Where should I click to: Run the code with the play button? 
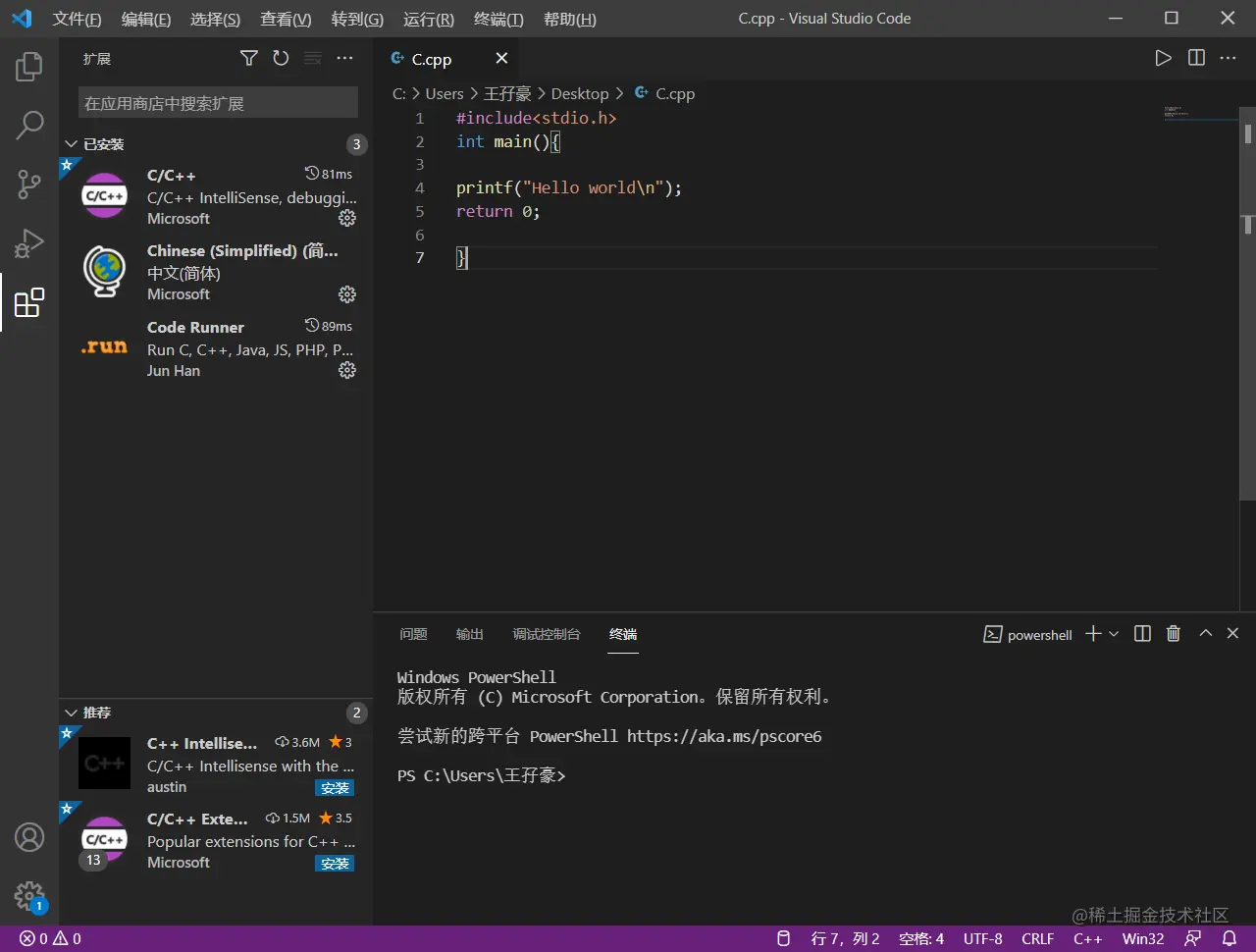coord(1163,58)
